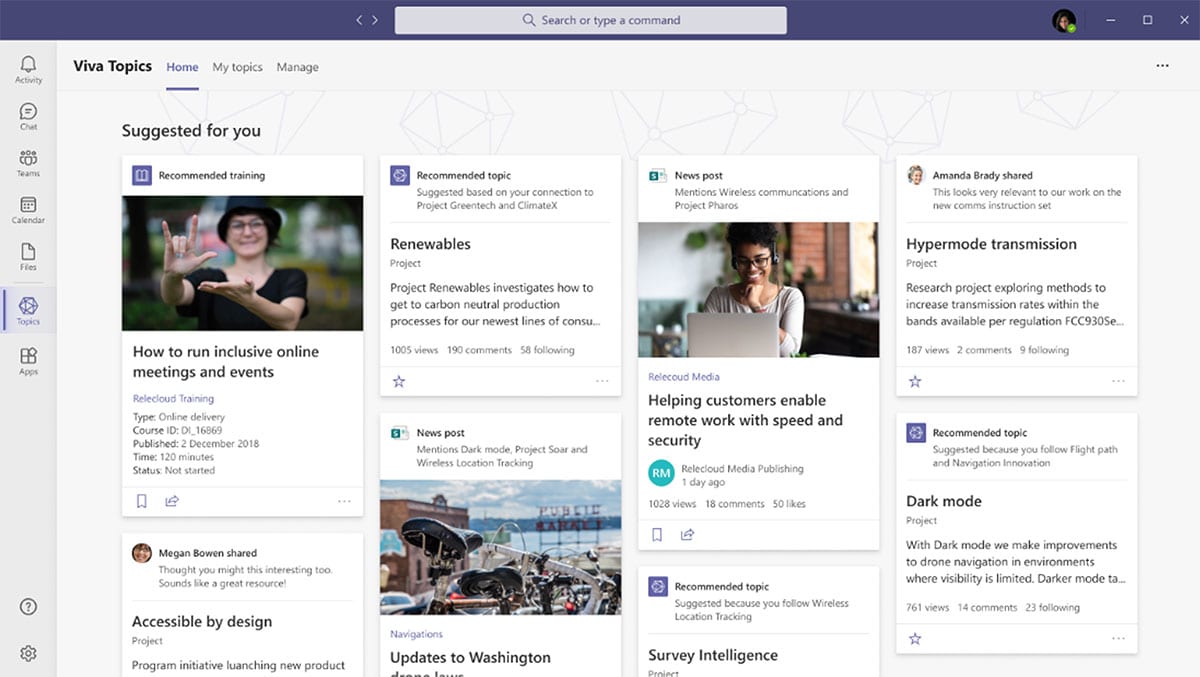The height and width of the screenshot is (677, 1200).
Task: Click the search command bar at the top
Action: (x=591, y=20)
